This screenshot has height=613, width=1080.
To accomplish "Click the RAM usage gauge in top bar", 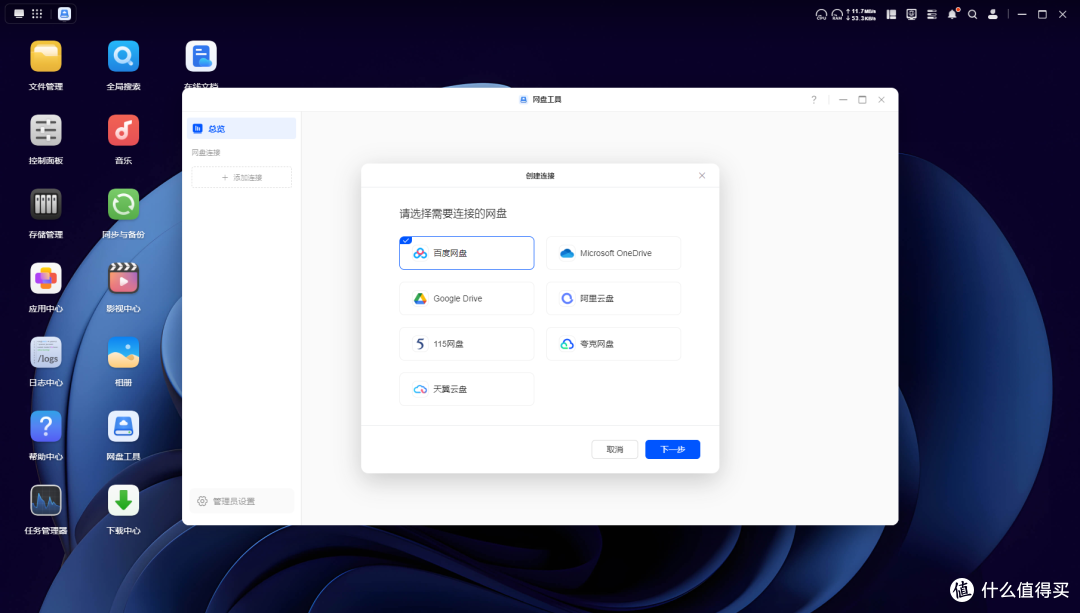I will [837, 14].
